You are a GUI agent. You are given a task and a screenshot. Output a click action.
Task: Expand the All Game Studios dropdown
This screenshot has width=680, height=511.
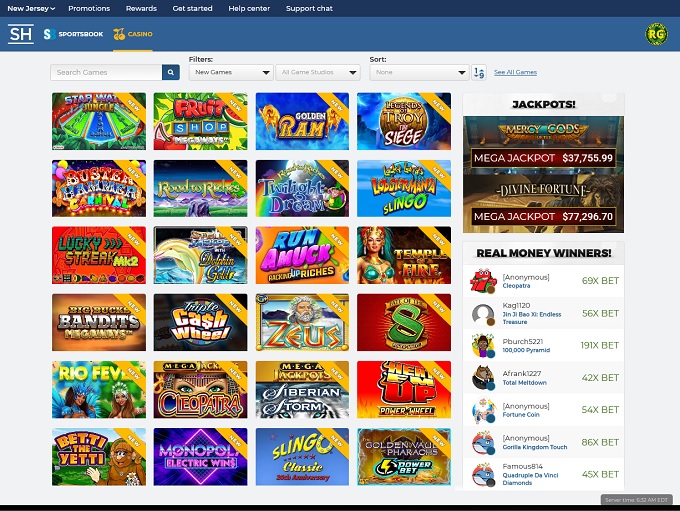pyautogui.click(x=319, y=72)
